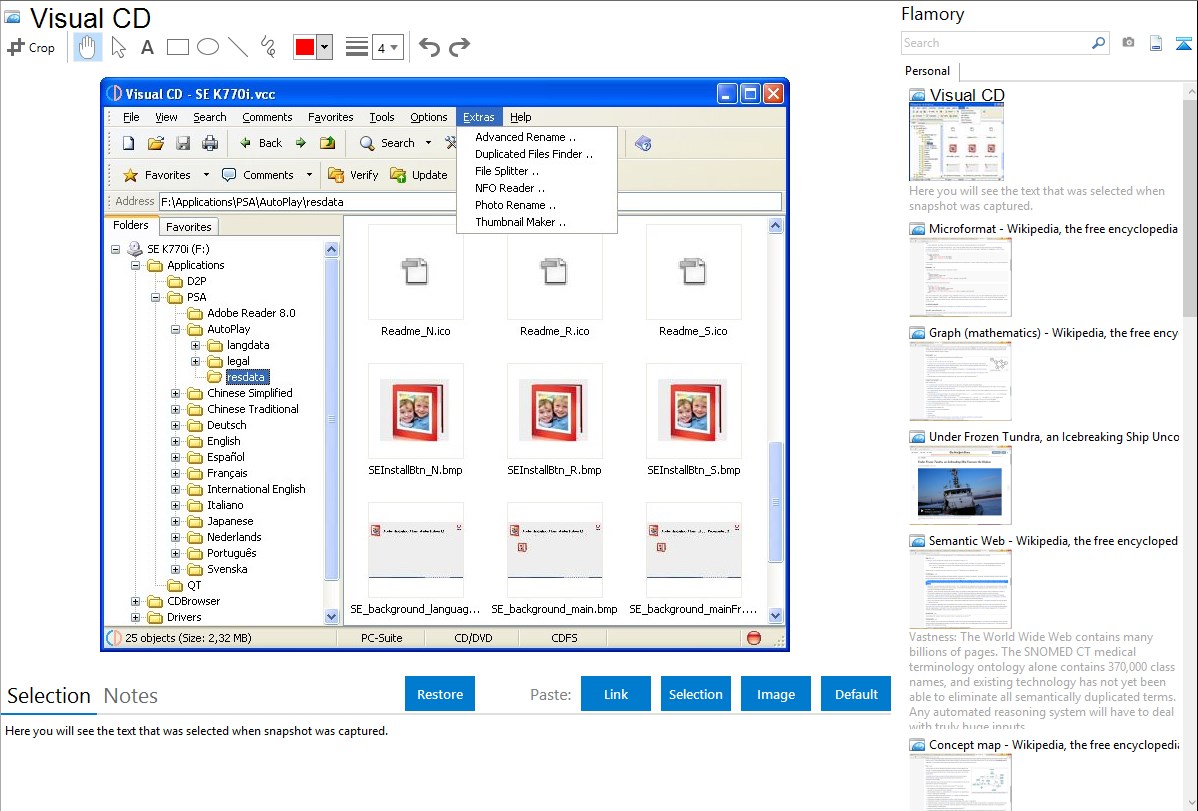The height and width of the screenshot is (811, 1198).
Task: Open the Tools menu
Action: pos(382,117)
